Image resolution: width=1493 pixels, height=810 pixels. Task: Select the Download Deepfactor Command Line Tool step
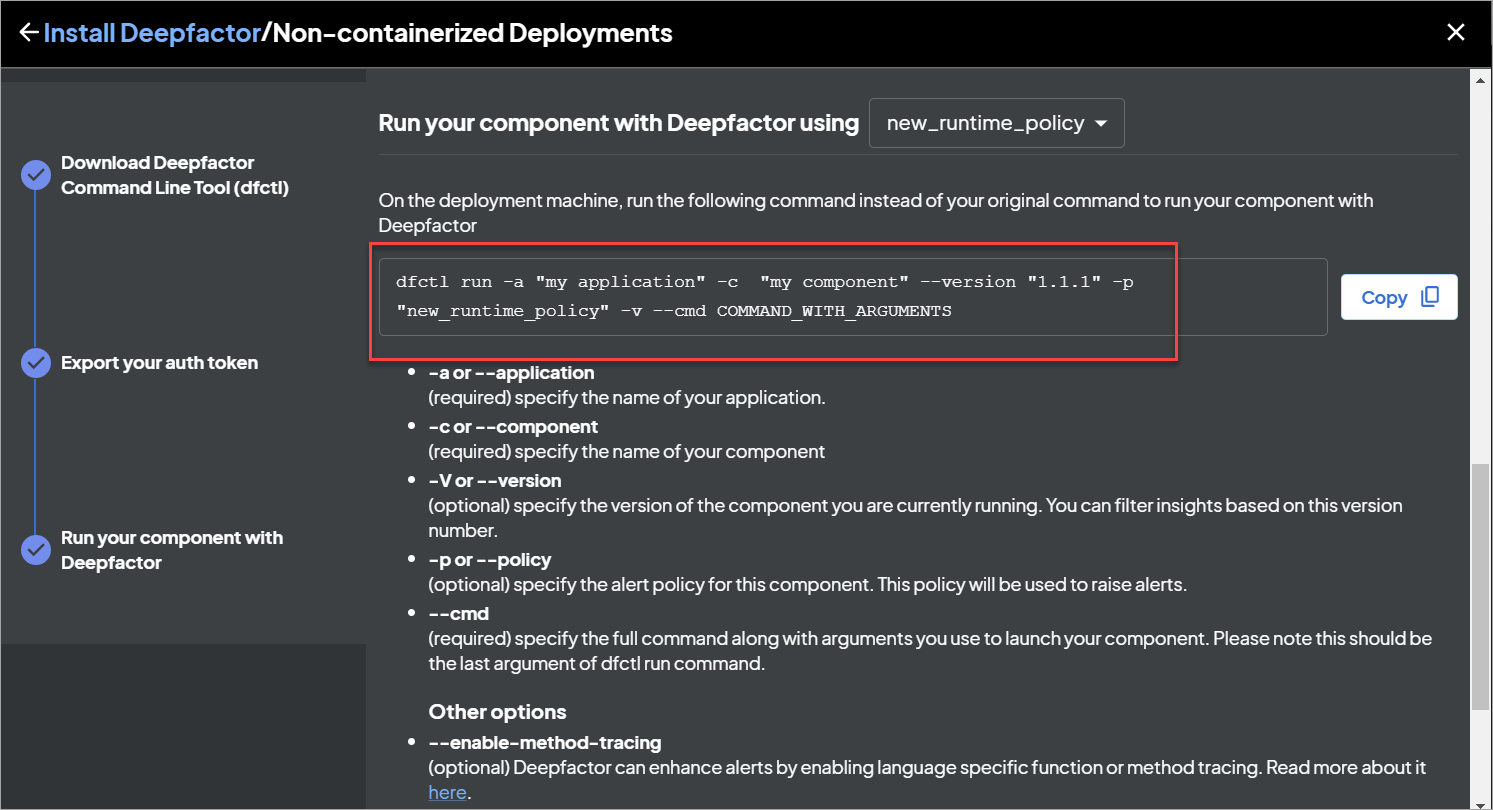(175, 175)
